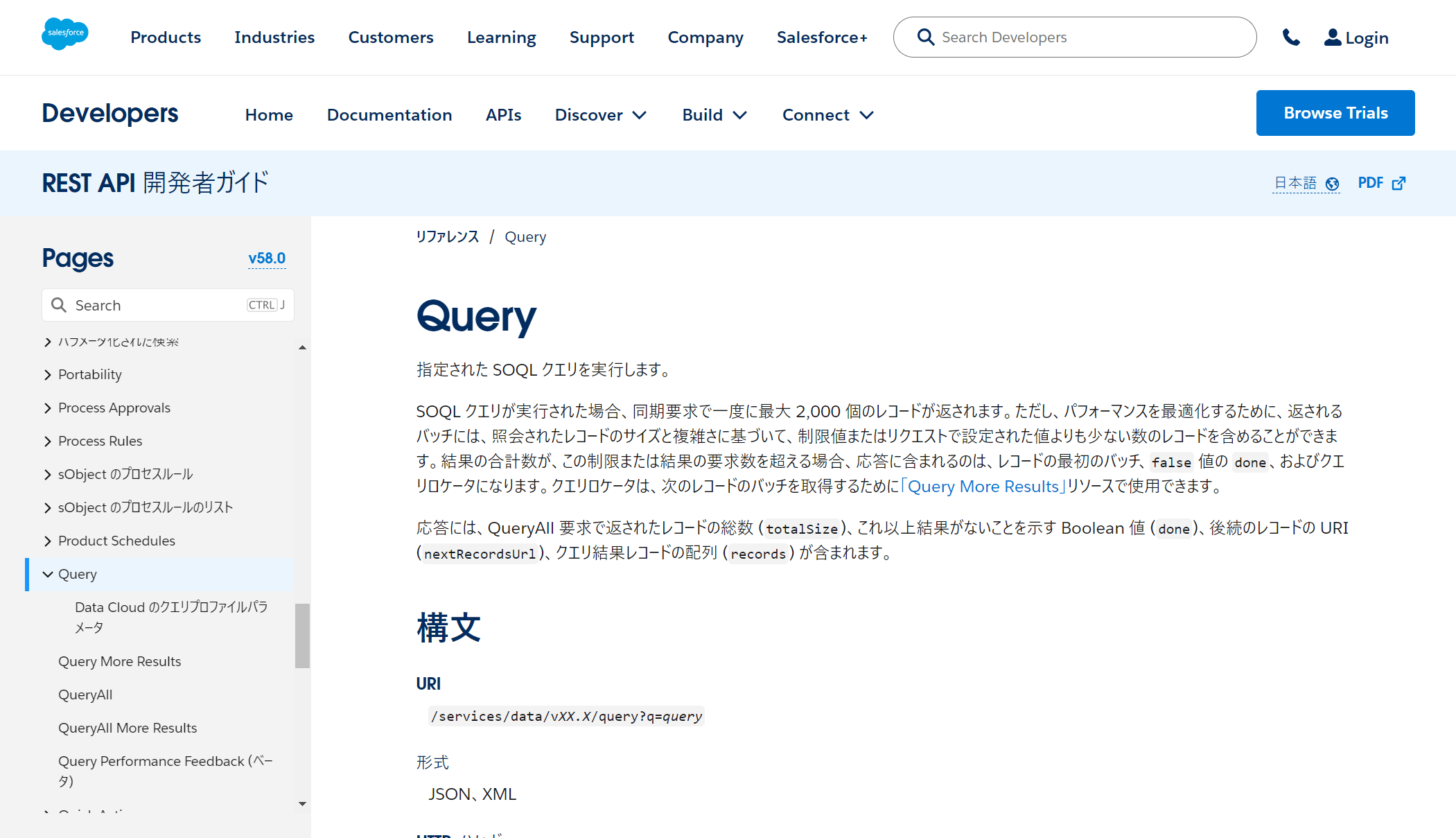
Task: Click the Login user icon
Action: pos(1332,37)
